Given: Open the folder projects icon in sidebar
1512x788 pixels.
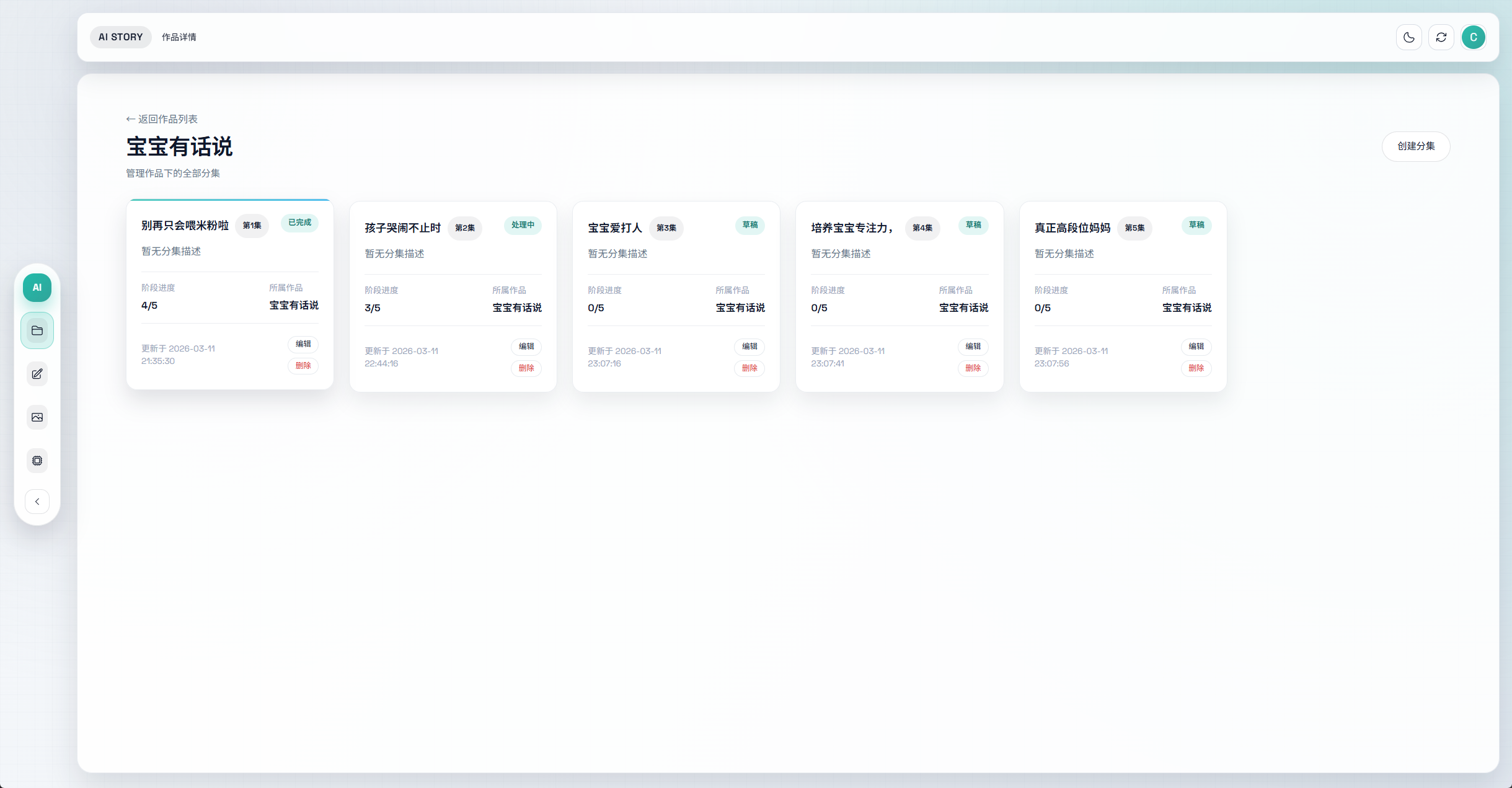Looking at the screenshot, I should [x=37, y=330].
